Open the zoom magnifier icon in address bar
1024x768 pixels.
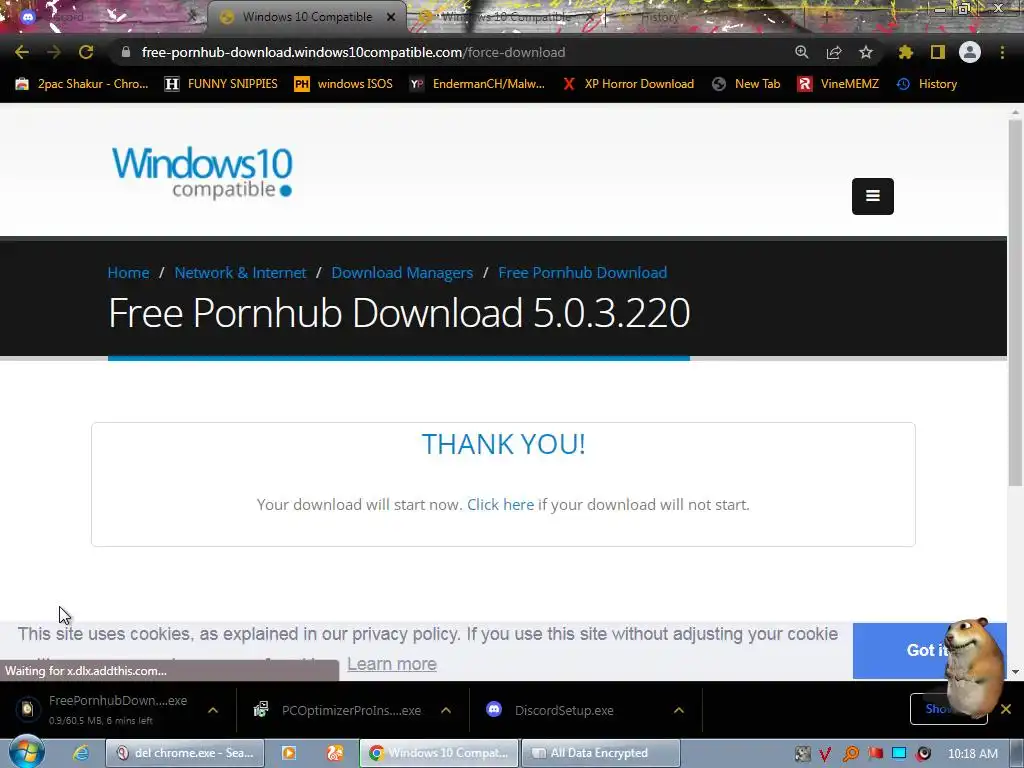click(x=802, y=52)
